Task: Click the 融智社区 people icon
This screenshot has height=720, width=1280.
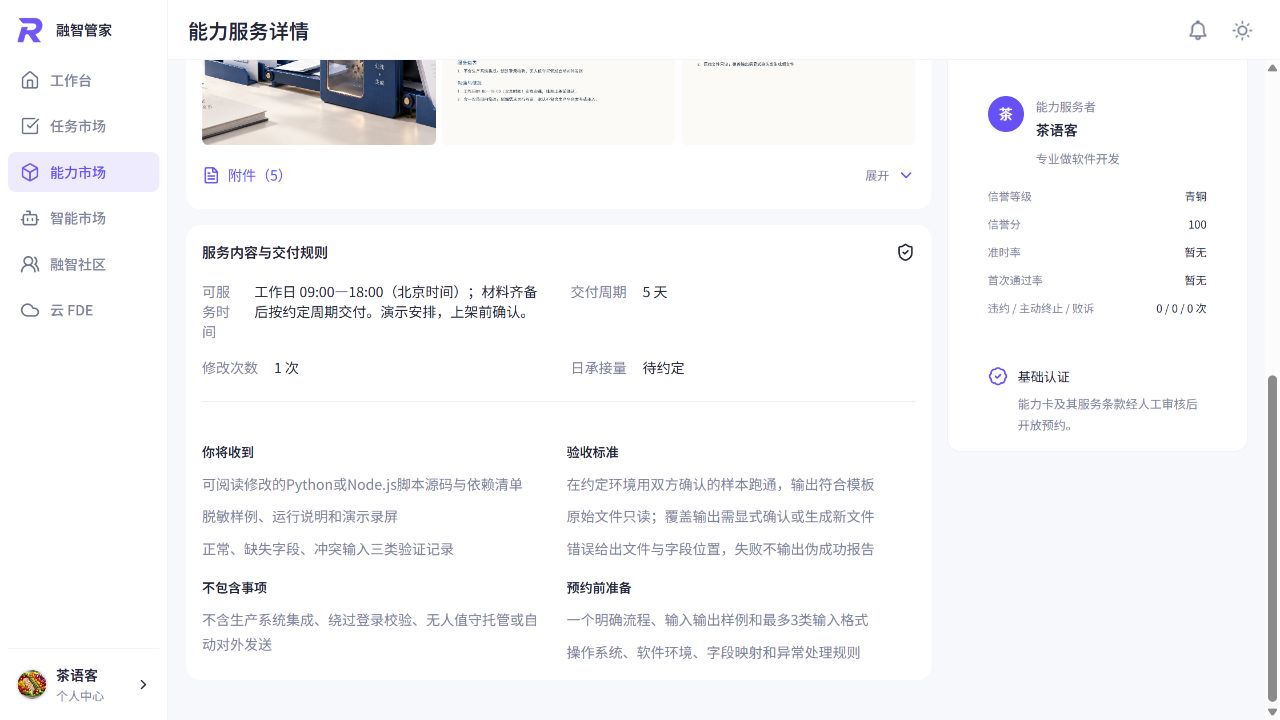Action: coord(30,264)
